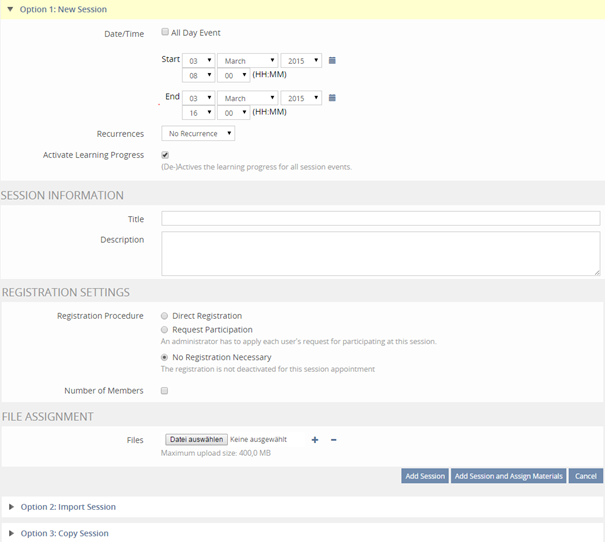Open the End year dropdown
The image size is (605, 542).
coord(301,98)
